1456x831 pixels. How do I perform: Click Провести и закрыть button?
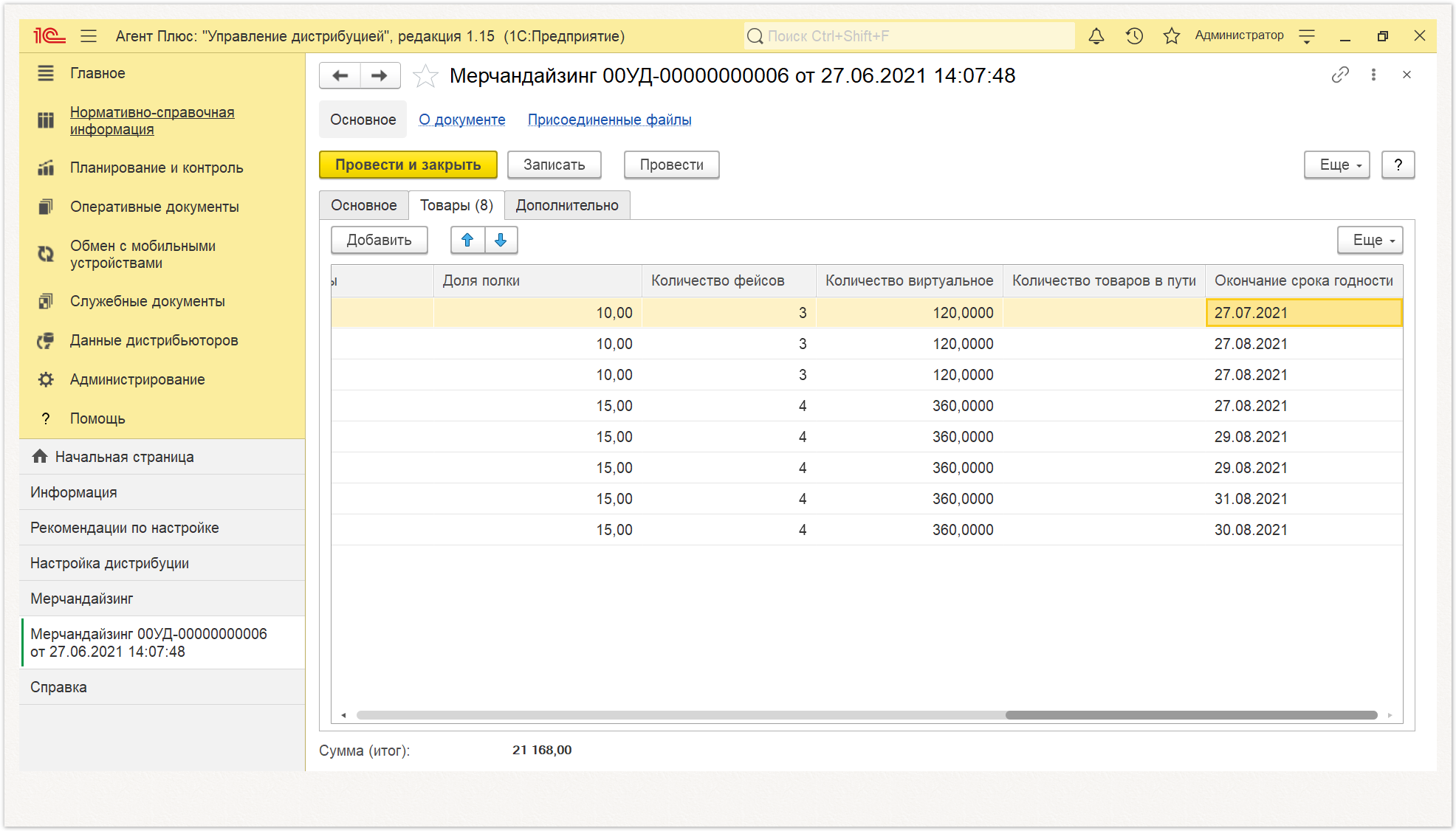(408, 165)
